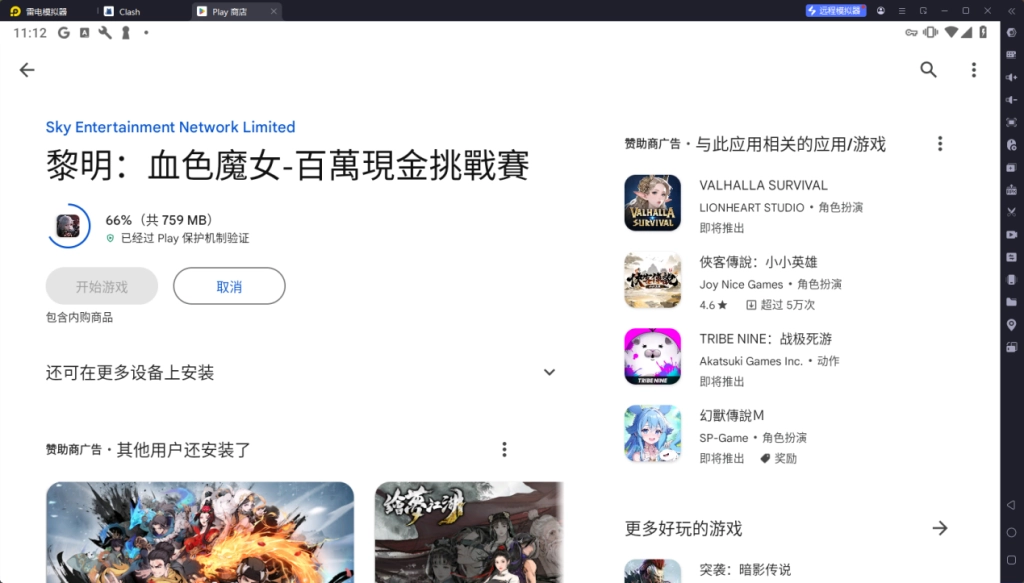Screen dimensions: 1024x583
Task: Switch to the Clash tab
Action: coord(122,11)
